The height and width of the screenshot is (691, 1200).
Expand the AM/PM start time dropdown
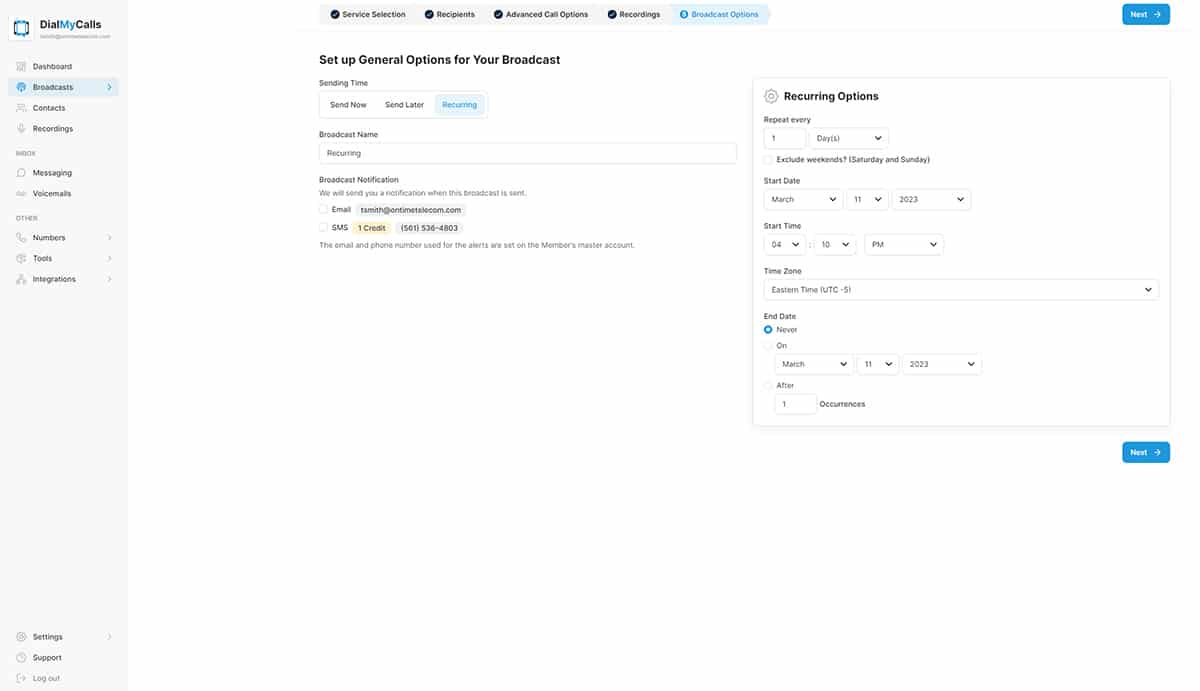pyautogui.click(x=903, y=245)
